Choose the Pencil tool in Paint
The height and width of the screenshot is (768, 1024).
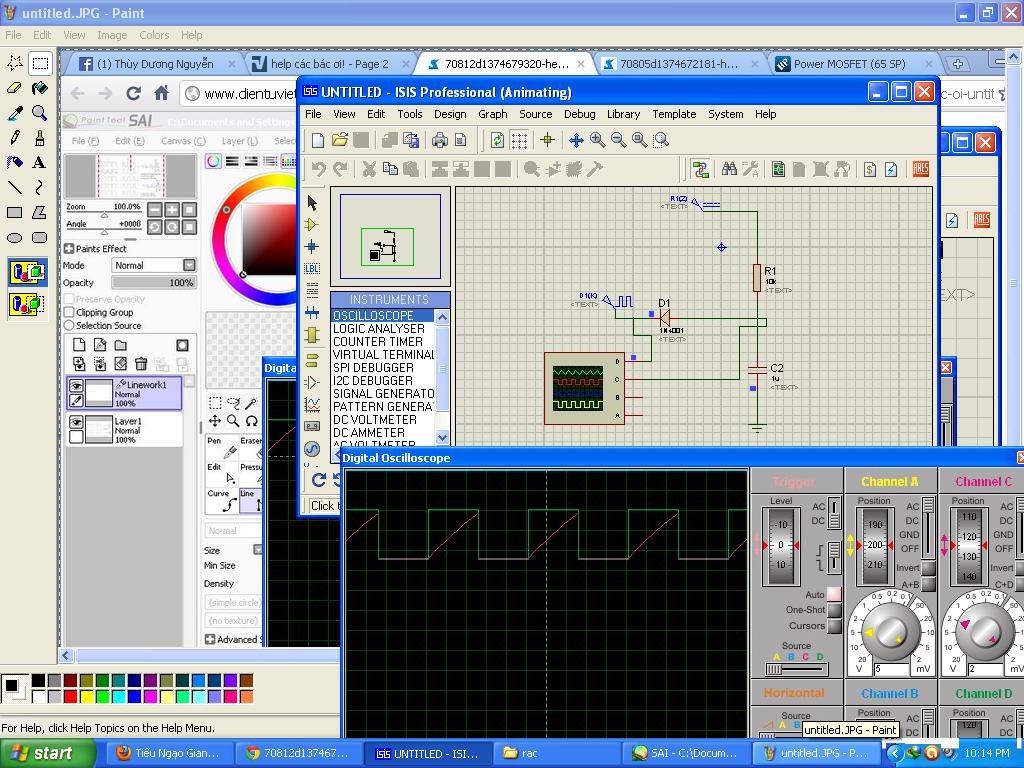coord(14,138)
